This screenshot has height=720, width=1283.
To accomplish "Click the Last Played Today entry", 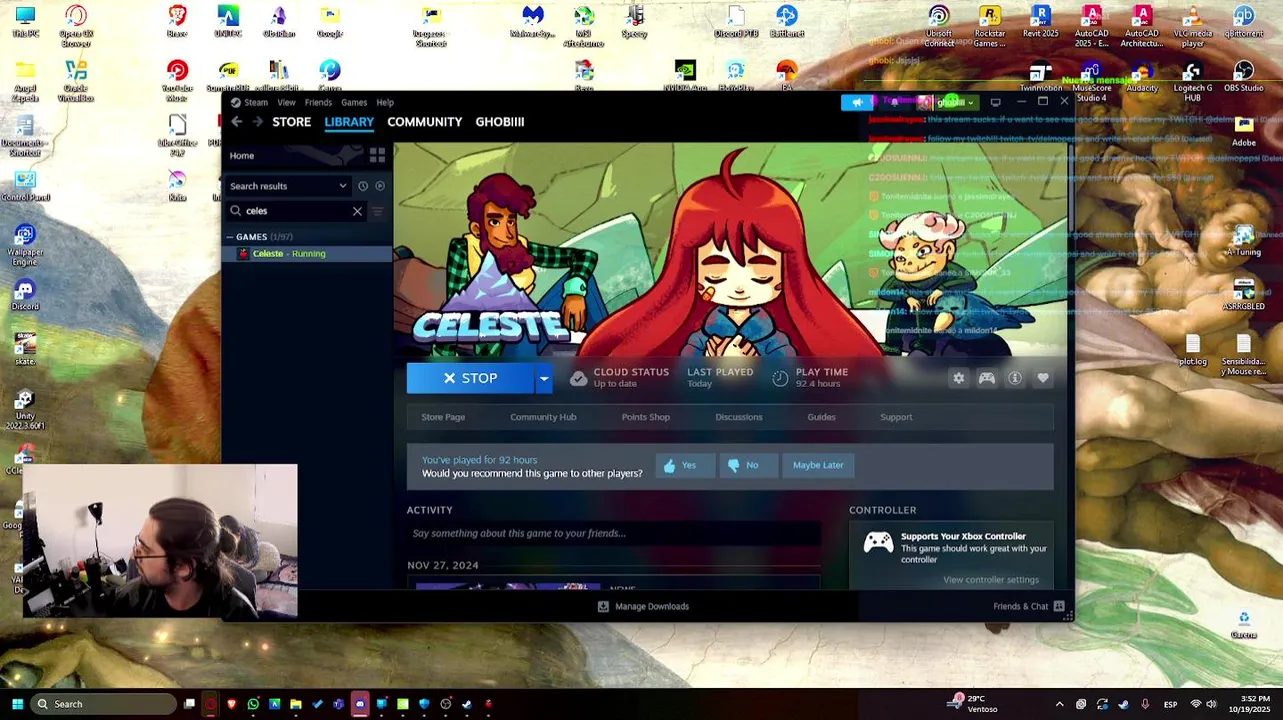I will pos(720,377).
